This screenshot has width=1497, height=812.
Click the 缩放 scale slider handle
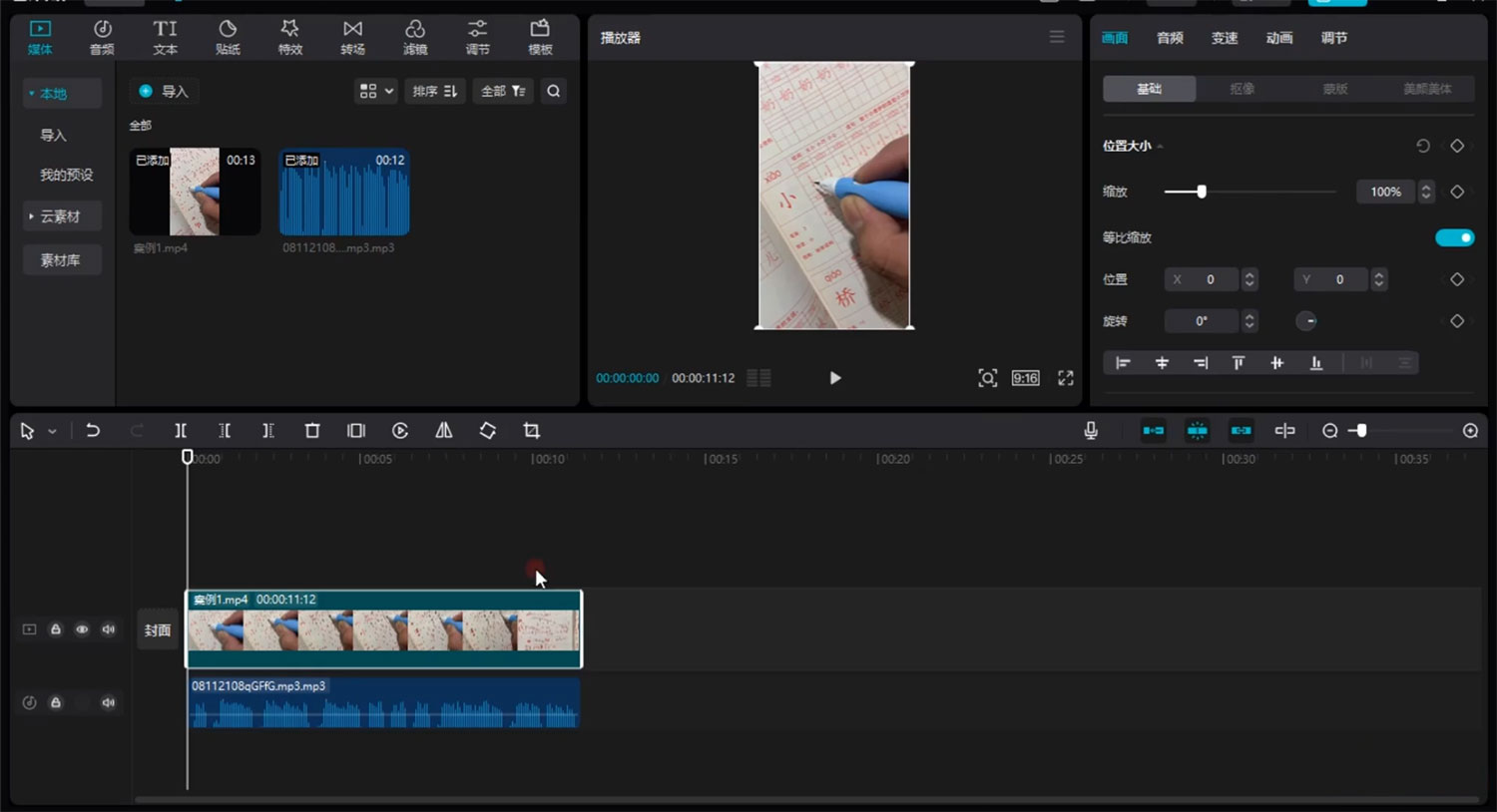coord(1202,192)
